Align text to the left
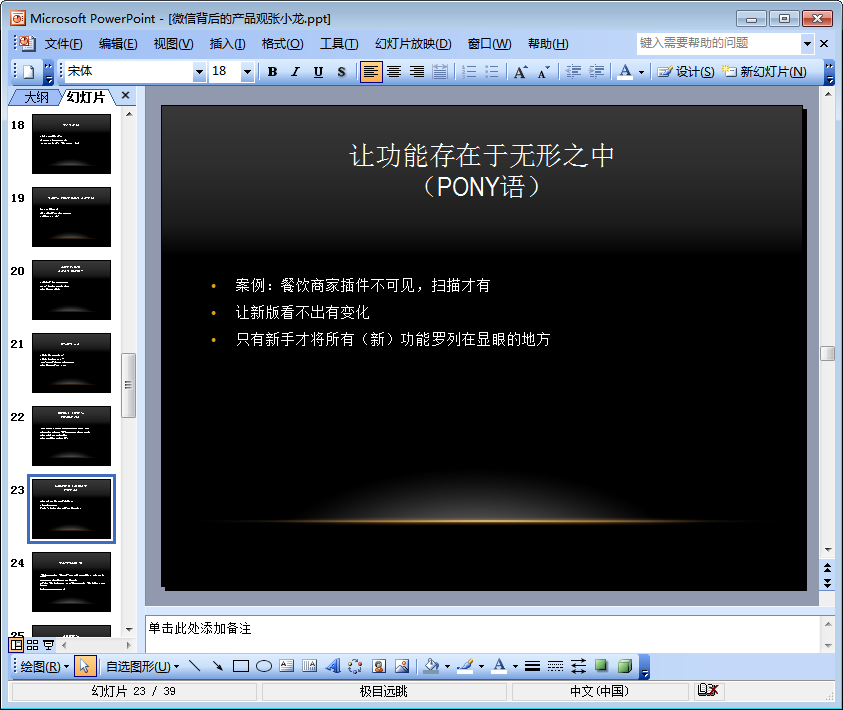The height and width of the screenshot is (710, 843). click(x=370, y=71)
